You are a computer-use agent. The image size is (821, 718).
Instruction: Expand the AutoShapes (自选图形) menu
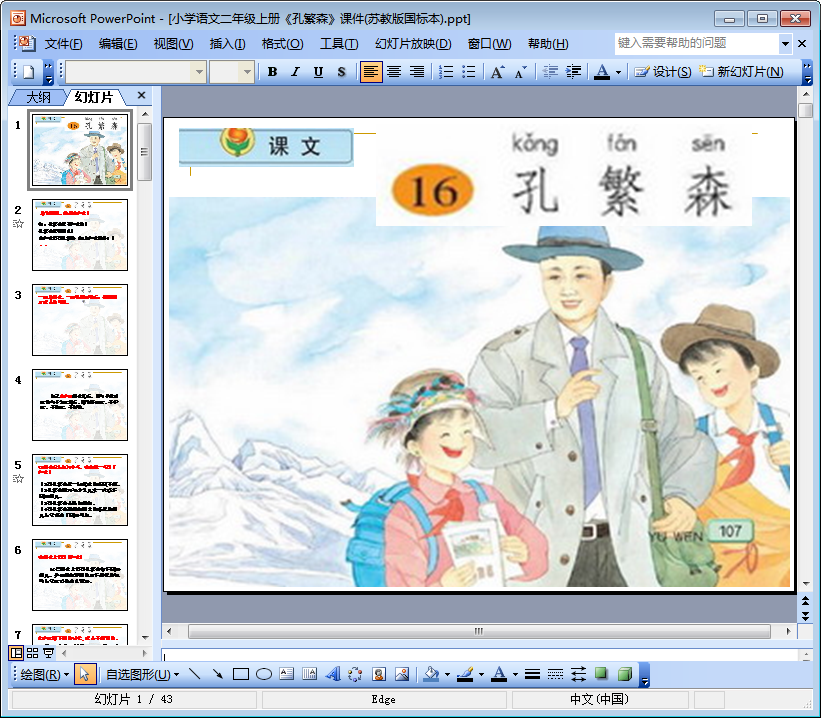(138, 674)
